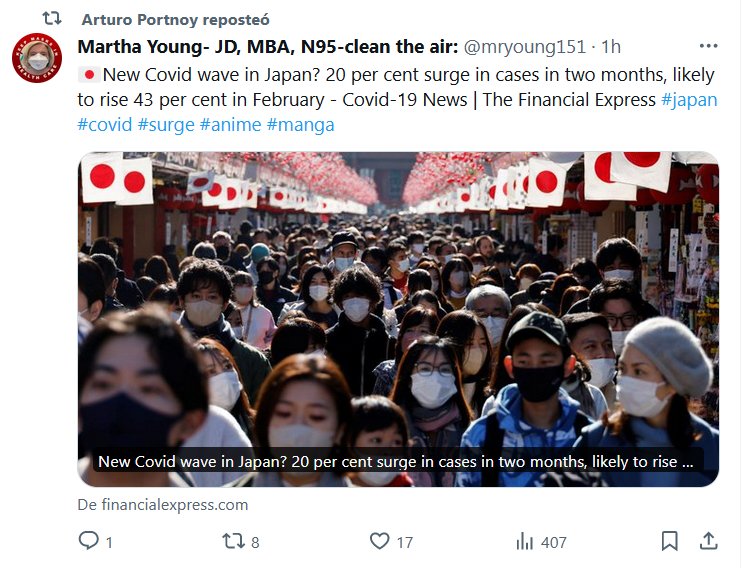Follow the #surge hashtag link

165,124
